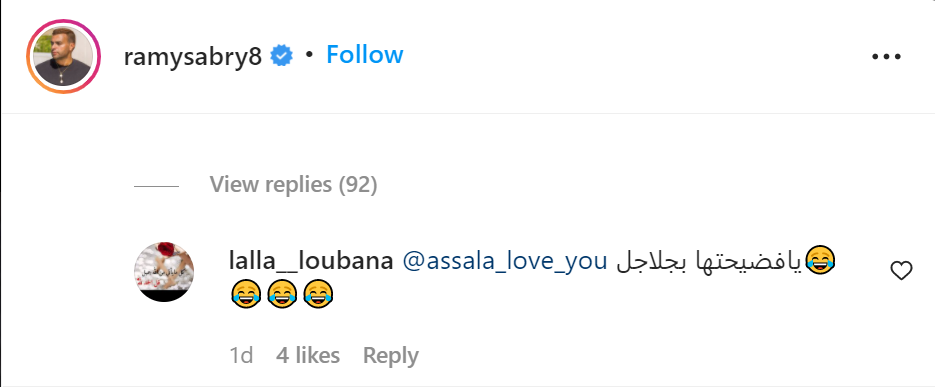Click the gradient story ring around the avatar
This screenshot has width=935, height=387.
pyautogui.click(x=63, y=57)
